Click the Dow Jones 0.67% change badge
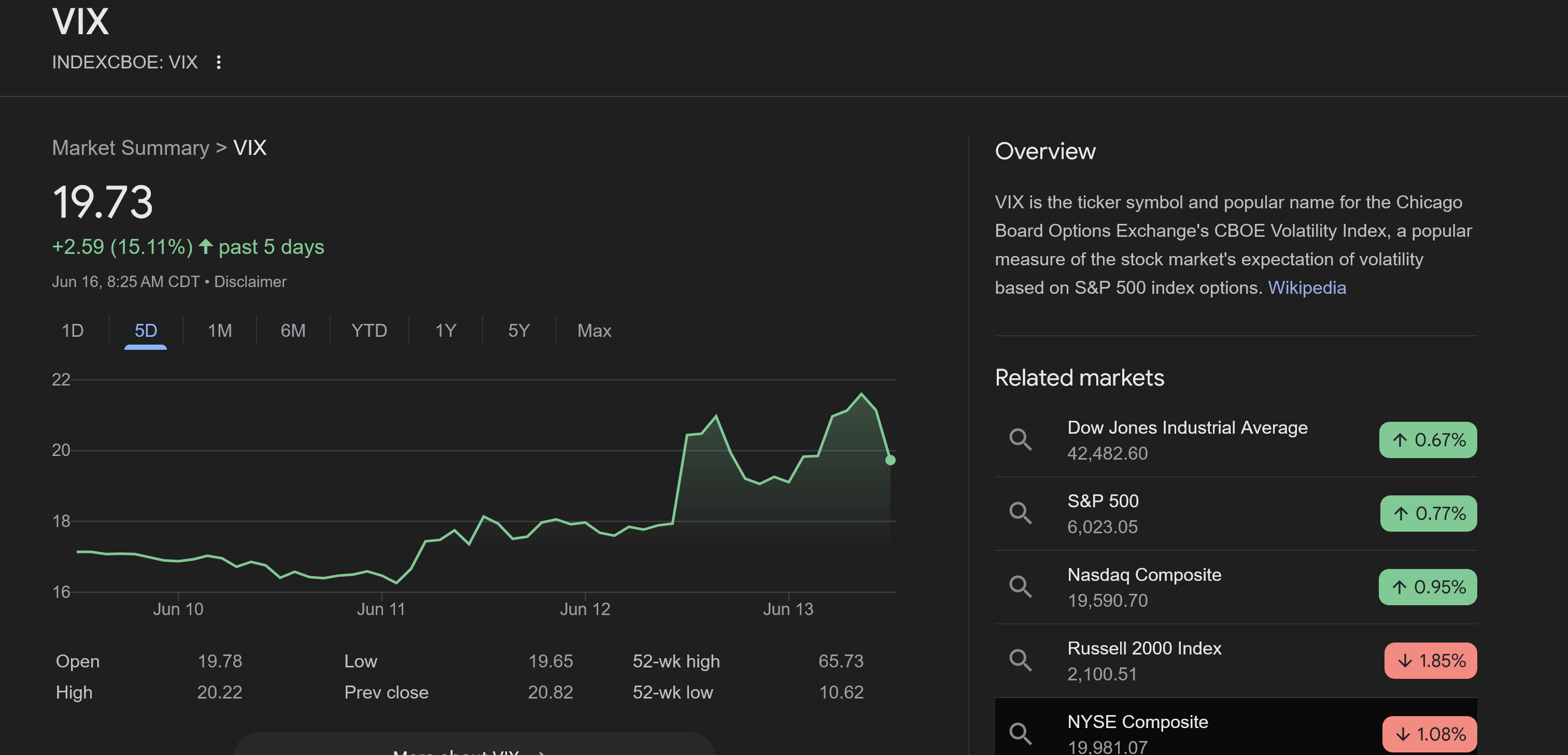This screenshot has width=1568, height=755. point(1428,440)
